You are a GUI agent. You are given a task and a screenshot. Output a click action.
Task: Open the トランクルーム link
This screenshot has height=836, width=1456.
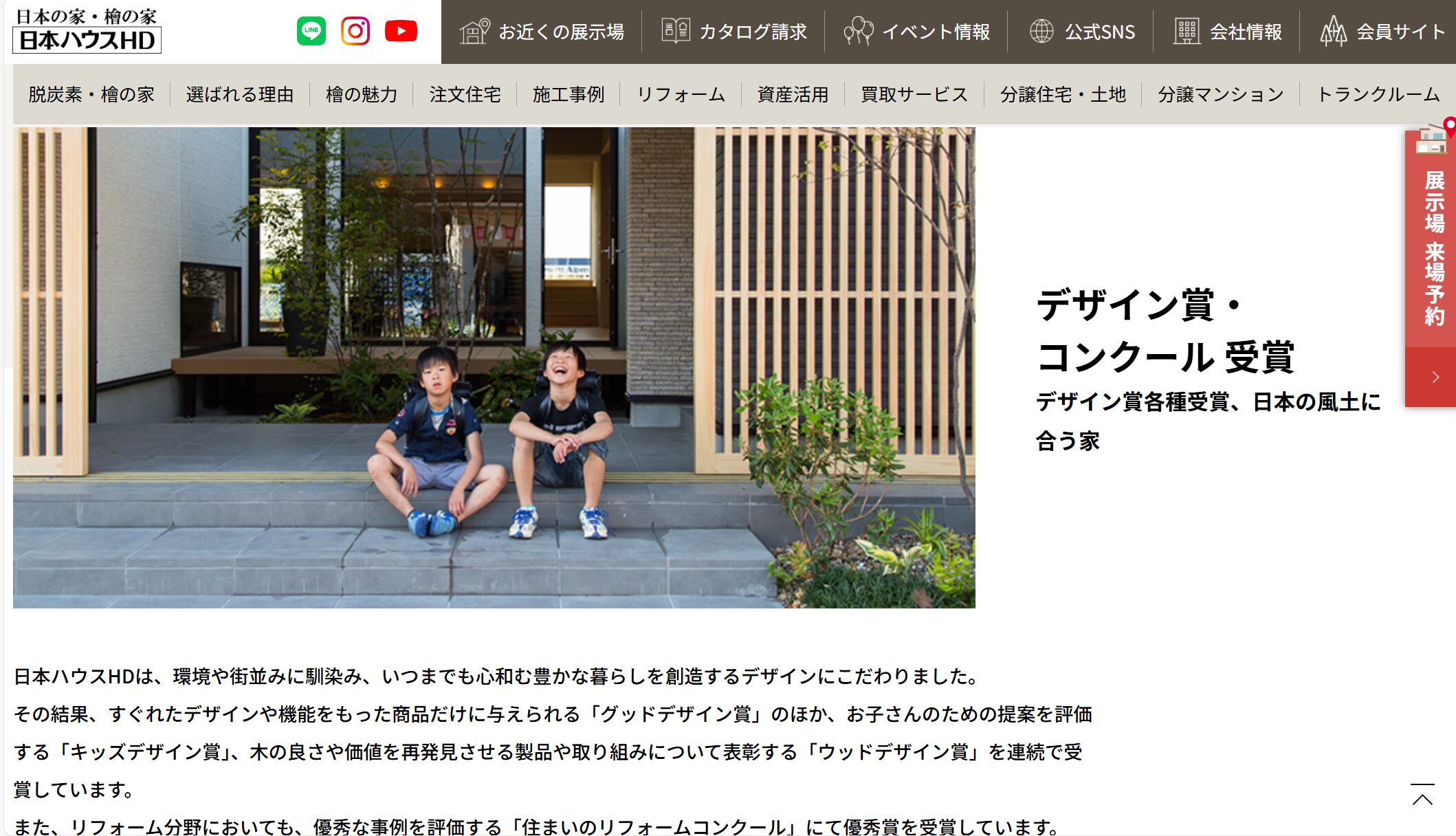click(x=1378, y=94)
